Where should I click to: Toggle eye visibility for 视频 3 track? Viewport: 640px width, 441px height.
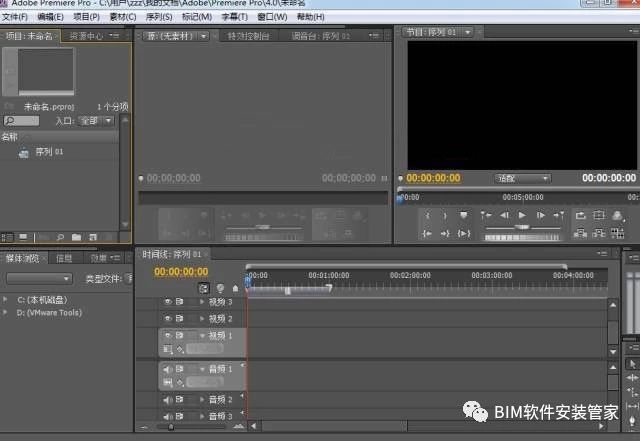(x=168, y=302)
